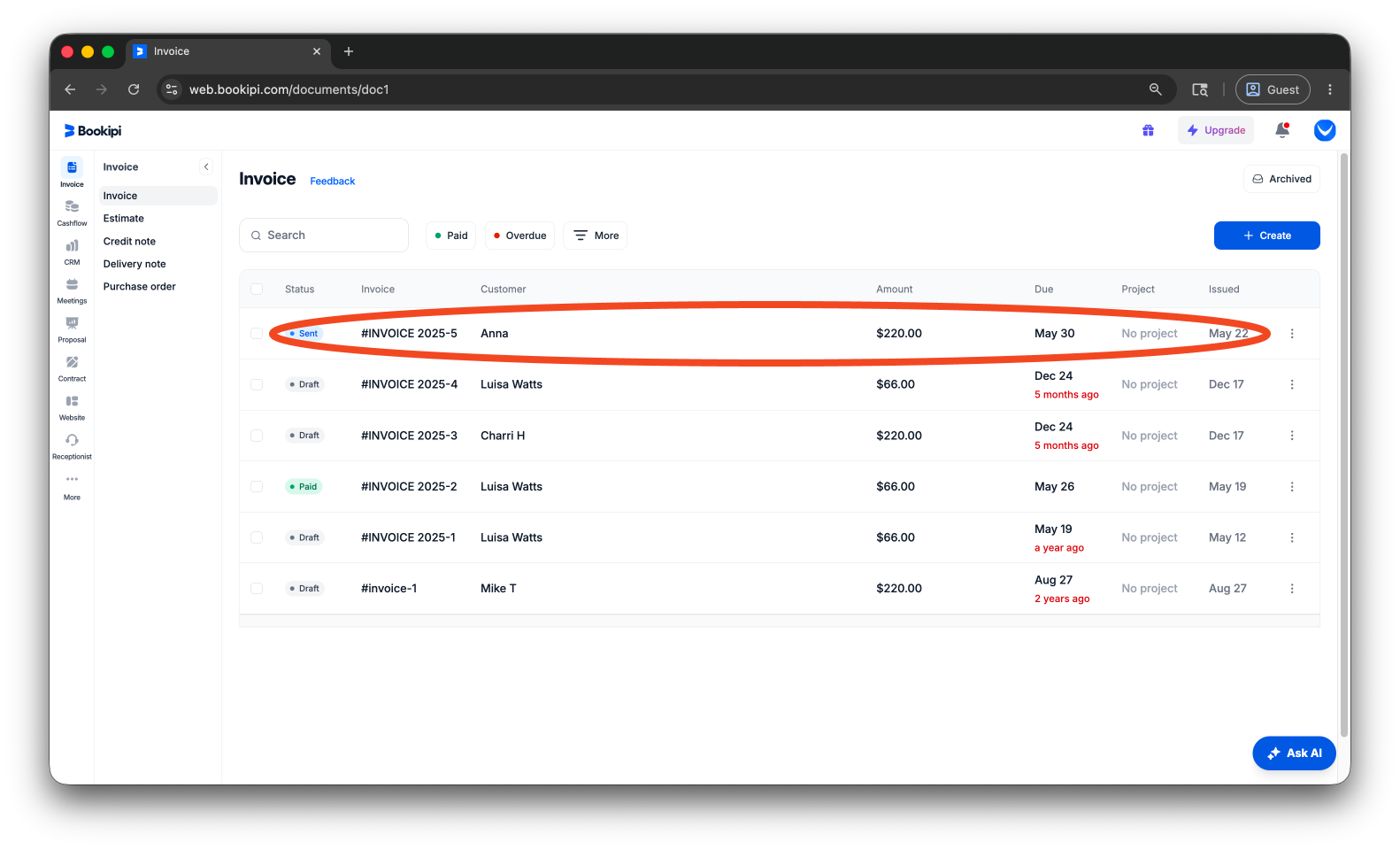Open the new tab plus button

click(x=349, y=51)
